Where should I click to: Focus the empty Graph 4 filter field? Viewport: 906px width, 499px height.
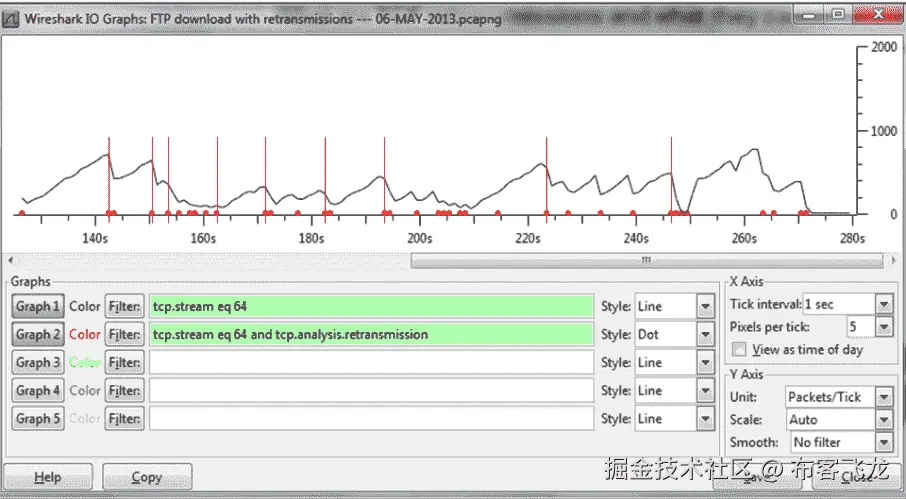pos(372,390)
